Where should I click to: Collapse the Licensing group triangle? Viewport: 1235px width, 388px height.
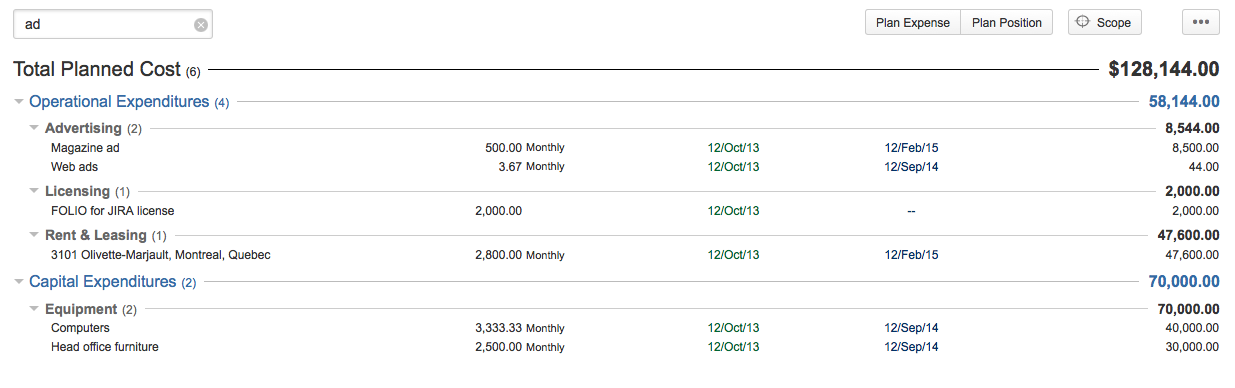point(35,191)
